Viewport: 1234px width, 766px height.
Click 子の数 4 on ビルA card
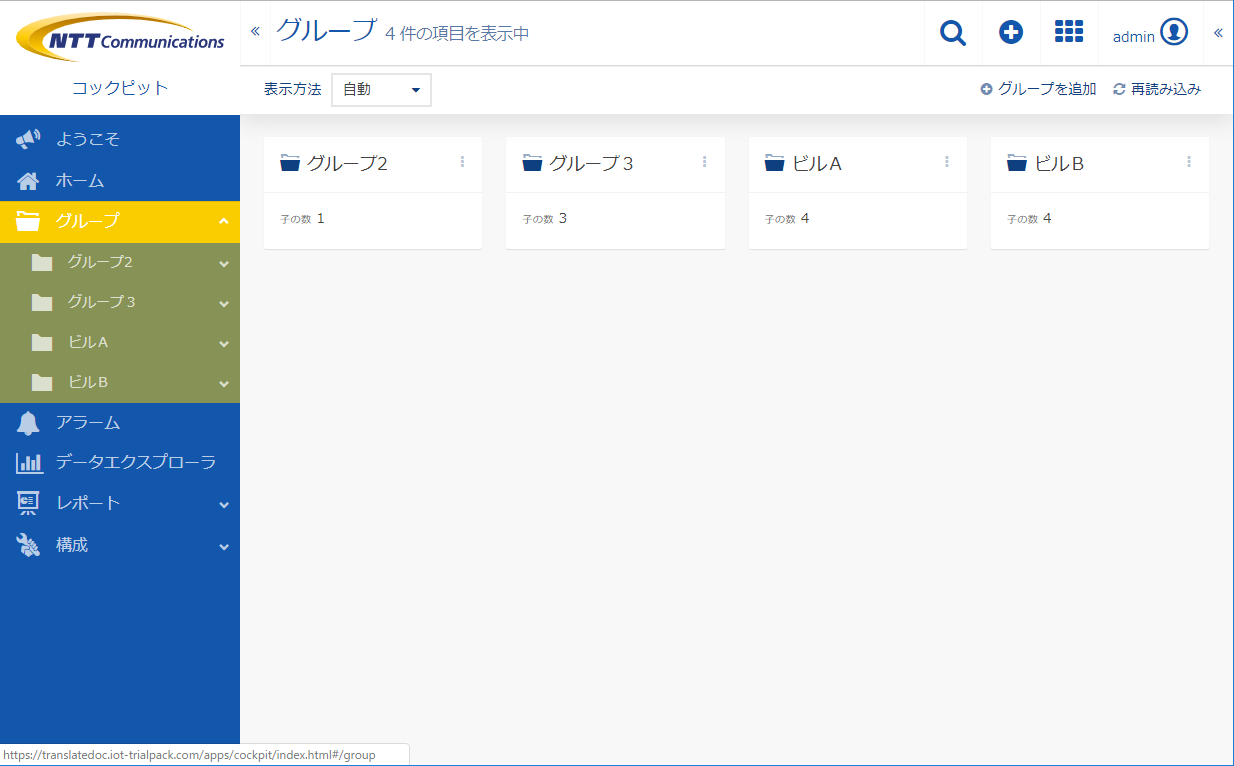pos(787,218)
